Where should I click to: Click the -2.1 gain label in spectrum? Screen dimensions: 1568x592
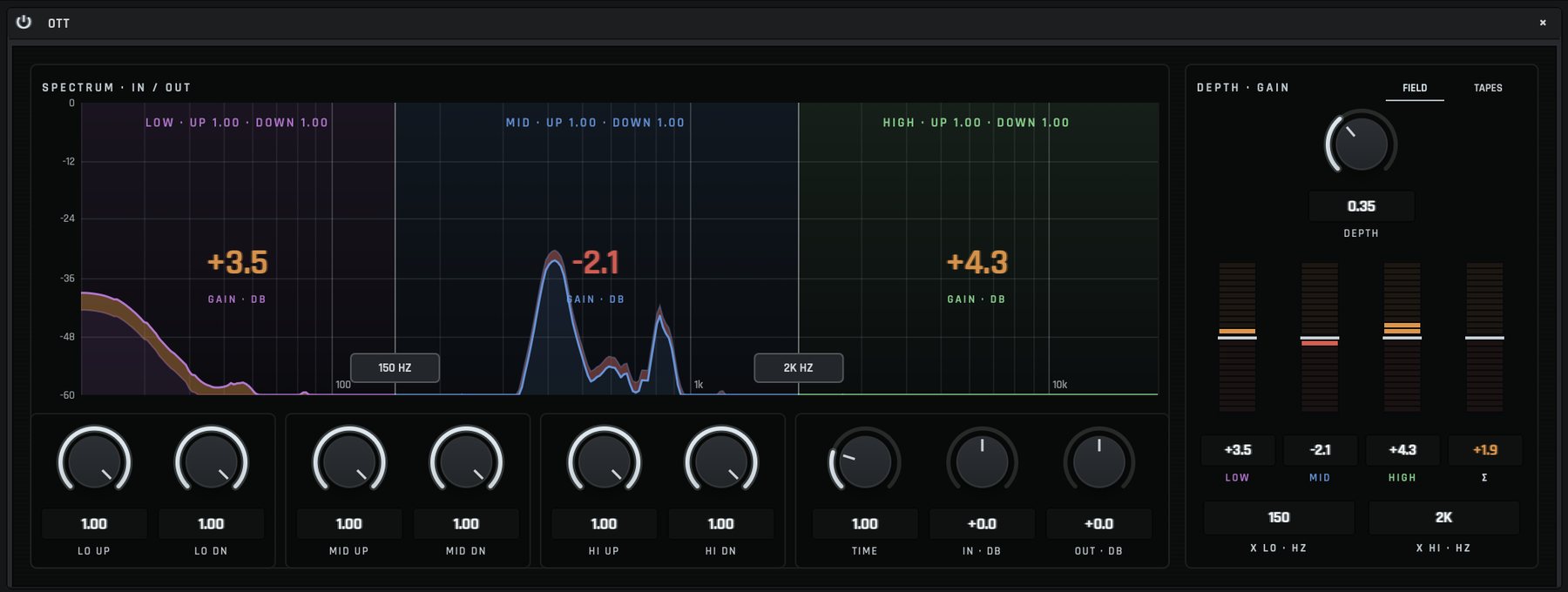pyautogui.click(x=596, y=262)
